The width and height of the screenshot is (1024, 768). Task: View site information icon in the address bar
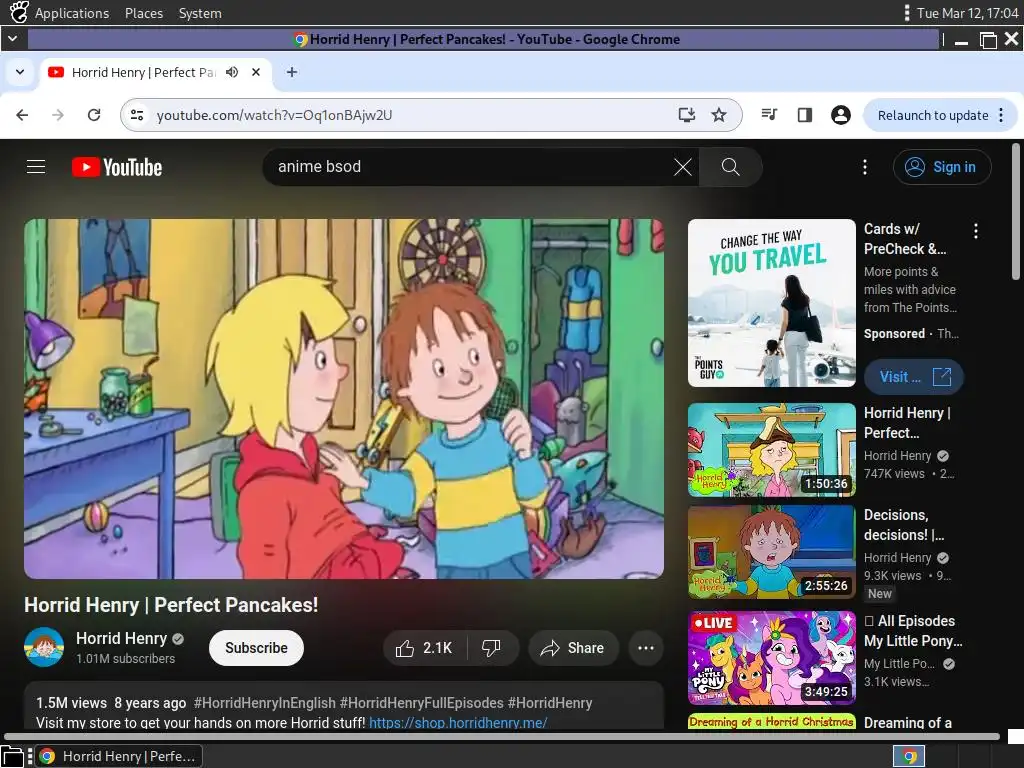tap(137, 115)
